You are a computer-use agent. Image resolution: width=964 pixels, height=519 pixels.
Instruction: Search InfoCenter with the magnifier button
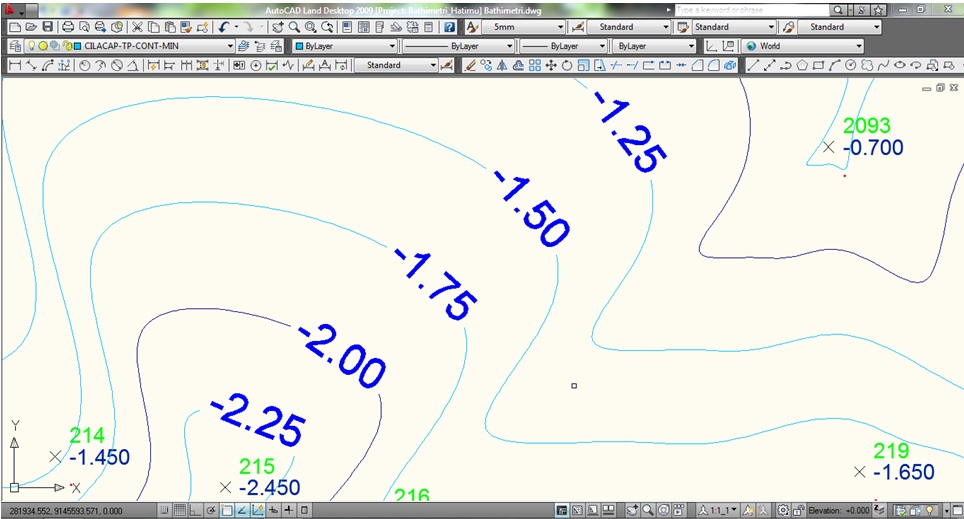pos(837,10)
